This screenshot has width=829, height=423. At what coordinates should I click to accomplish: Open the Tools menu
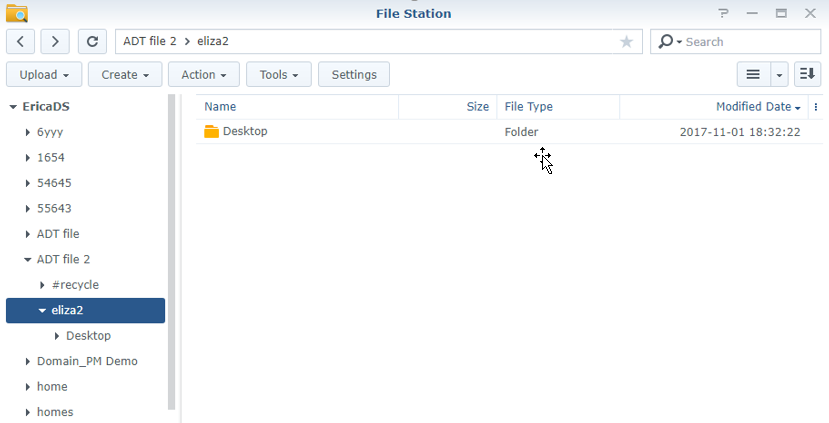point(279,75)
